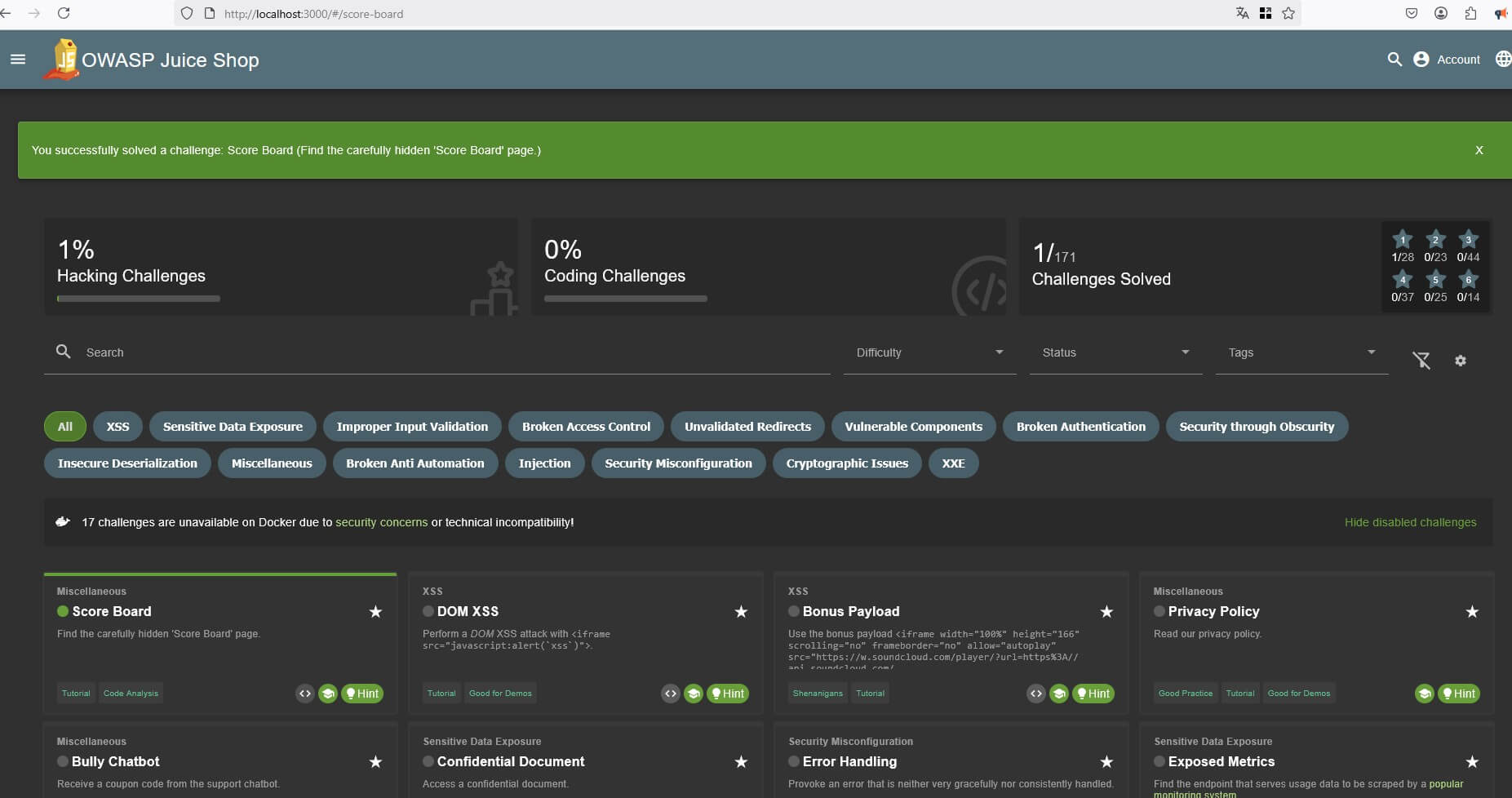Viewport: 1512px width, 798px height.
Task: Dismiss the solved challenge notification
Action: pos(1479,150)
